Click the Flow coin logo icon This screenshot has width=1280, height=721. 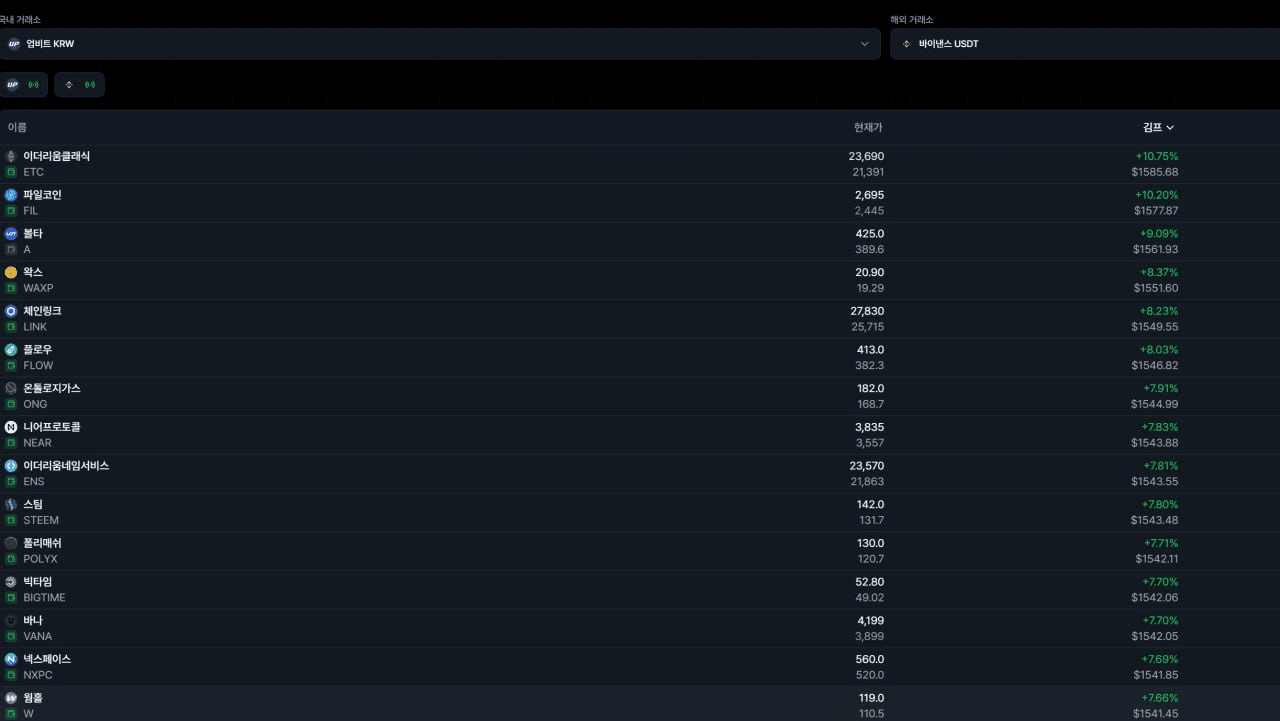coord(11,350)
